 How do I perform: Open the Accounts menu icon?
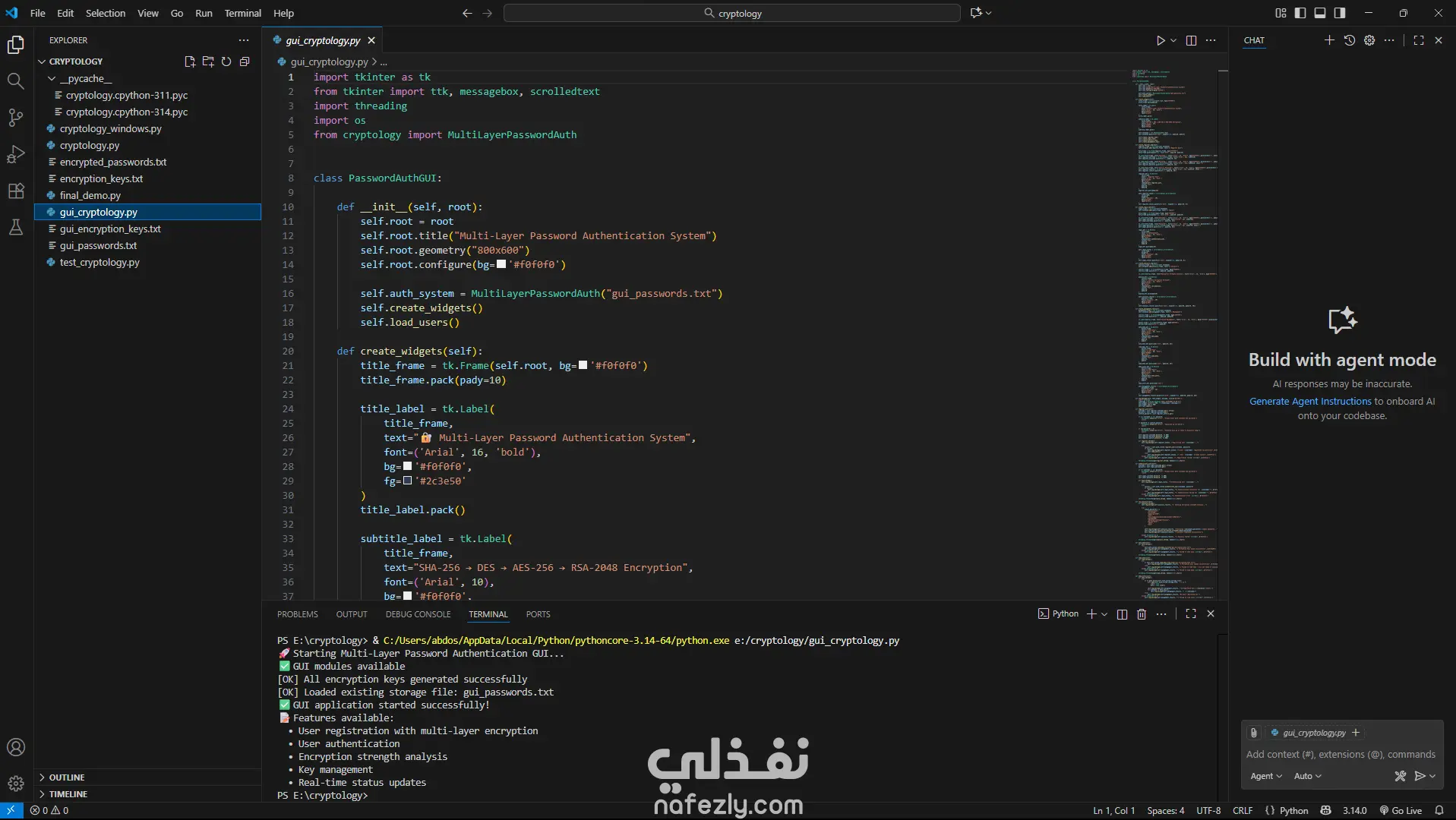16,747
